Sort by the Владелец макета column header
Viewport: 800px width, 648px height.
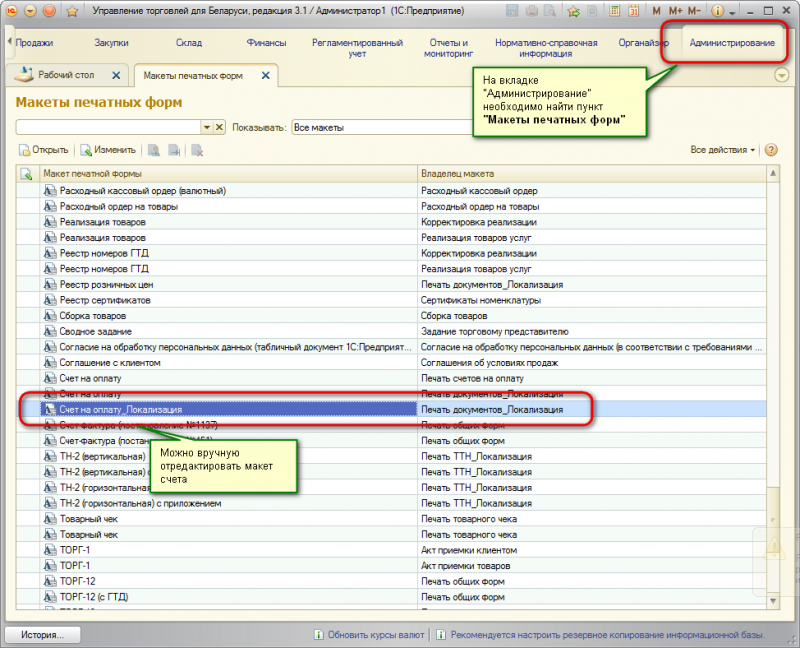point(592,174)
